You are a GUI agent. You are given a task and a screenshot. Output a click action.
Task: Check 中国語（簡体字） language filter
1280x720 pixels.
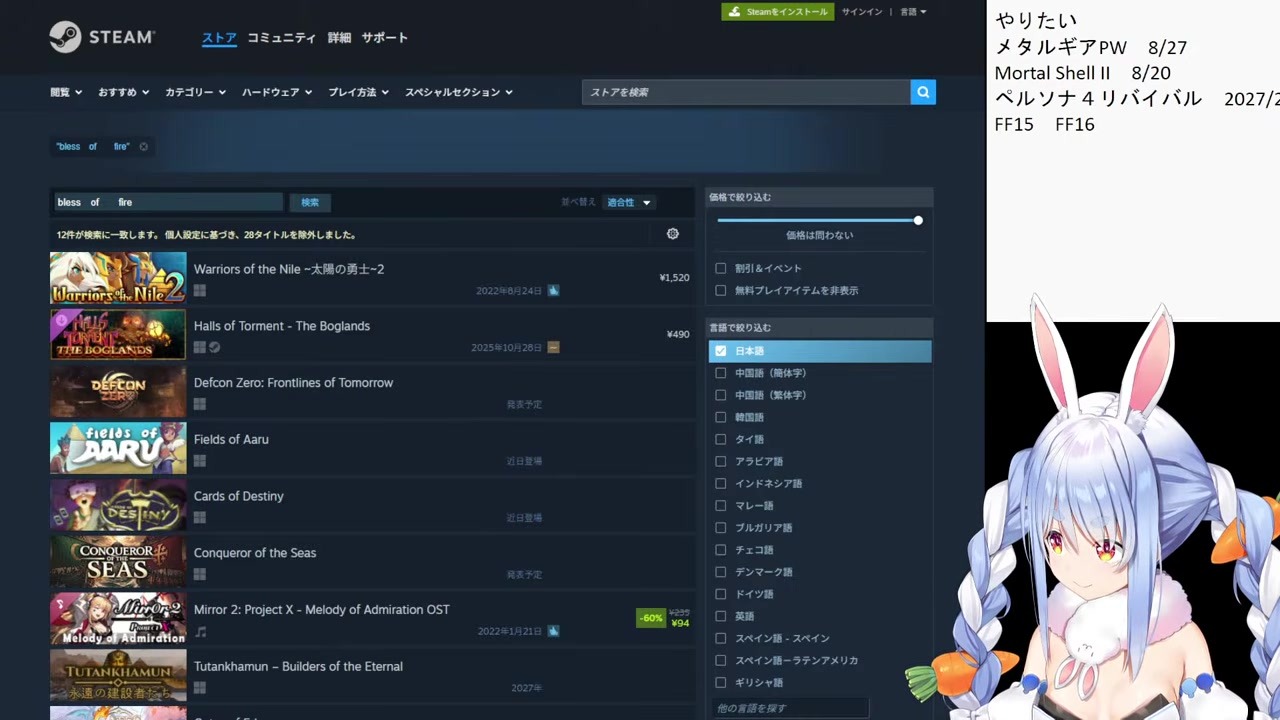point(720,373)
